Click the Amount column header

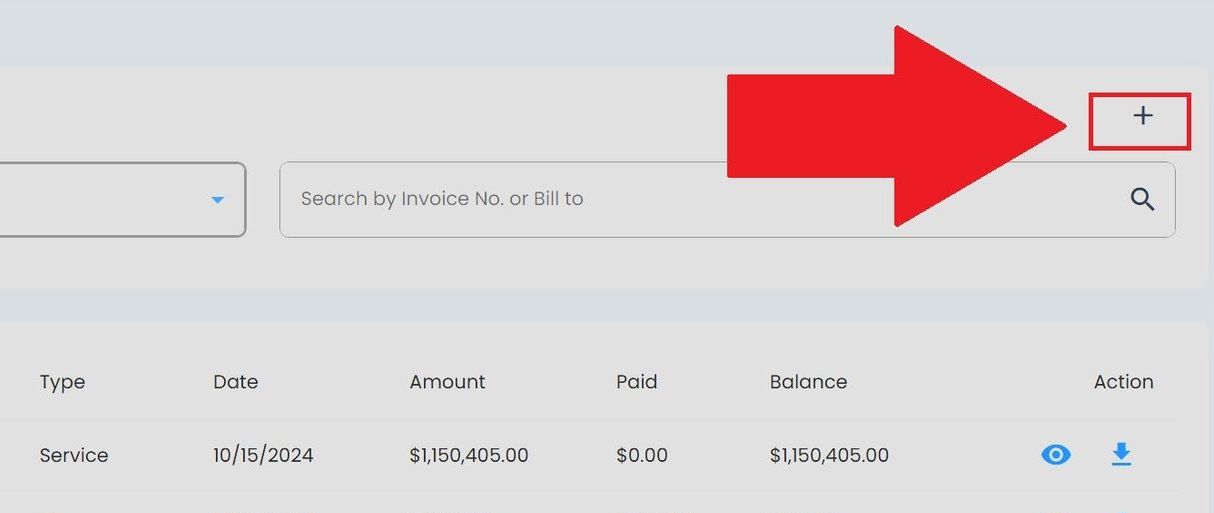click(x=447, y=382)
